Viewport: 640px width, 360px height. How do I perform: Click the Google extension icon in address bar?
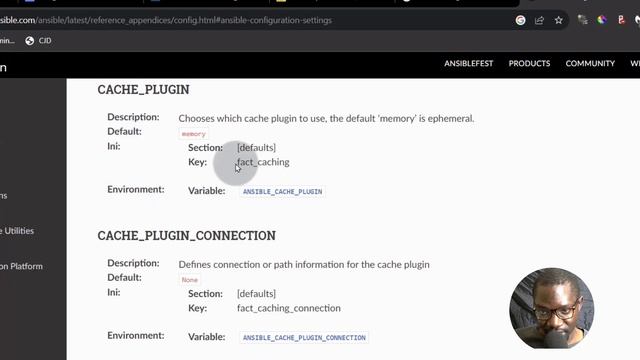[520, 20]
